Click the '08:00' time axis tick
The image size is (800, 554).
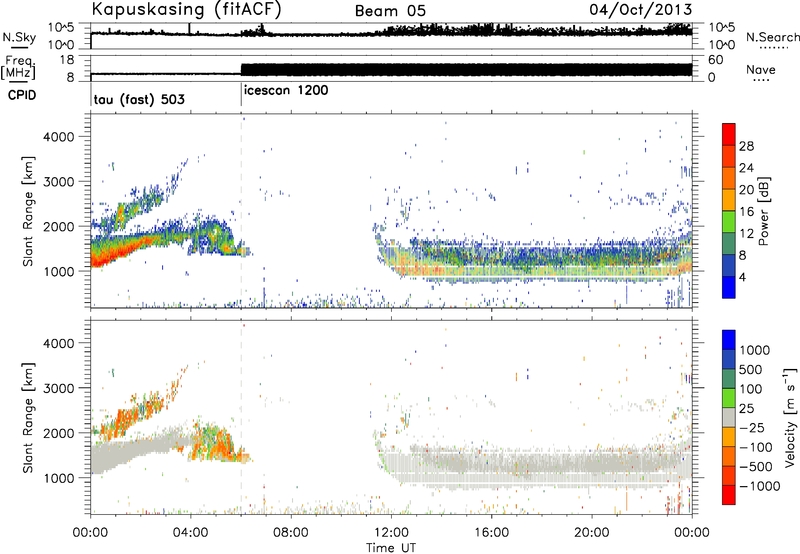[x=291, y=533]
